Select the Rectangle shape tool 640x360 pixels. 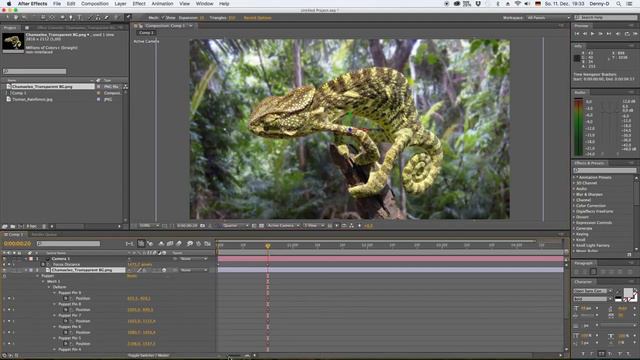(x=62, y=18)
